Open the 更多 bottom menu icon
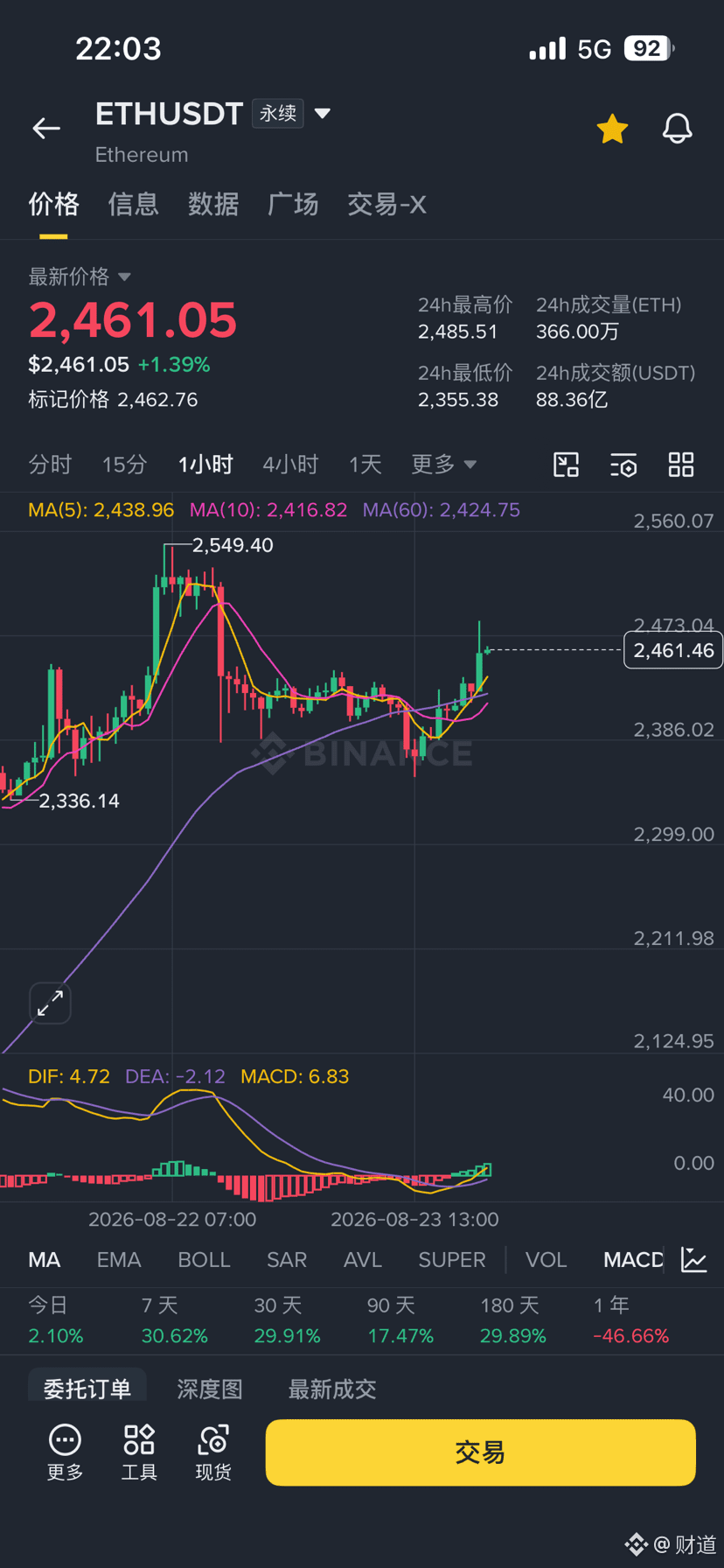 point(66,1452)
